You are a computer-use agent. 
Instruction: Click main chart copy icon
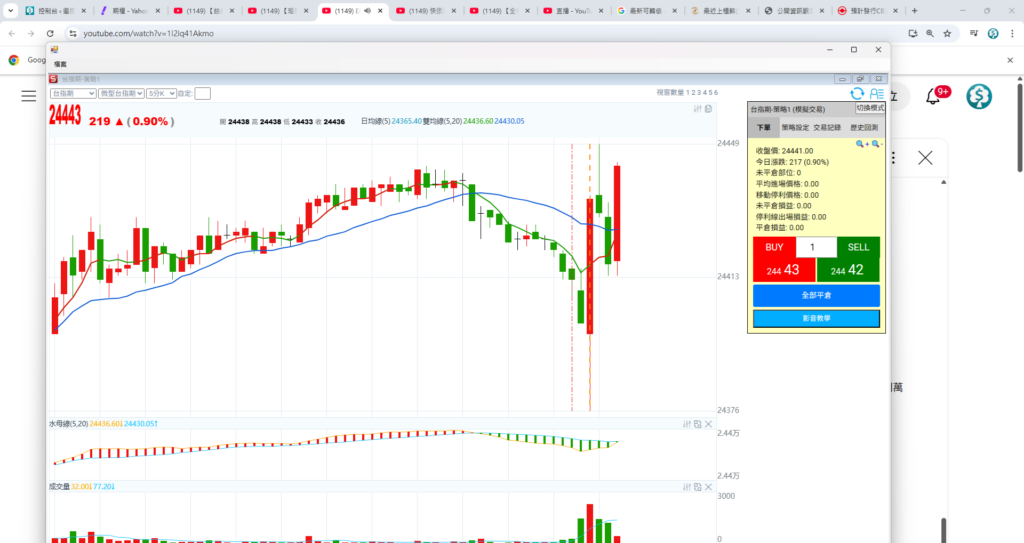pos(709,109)
